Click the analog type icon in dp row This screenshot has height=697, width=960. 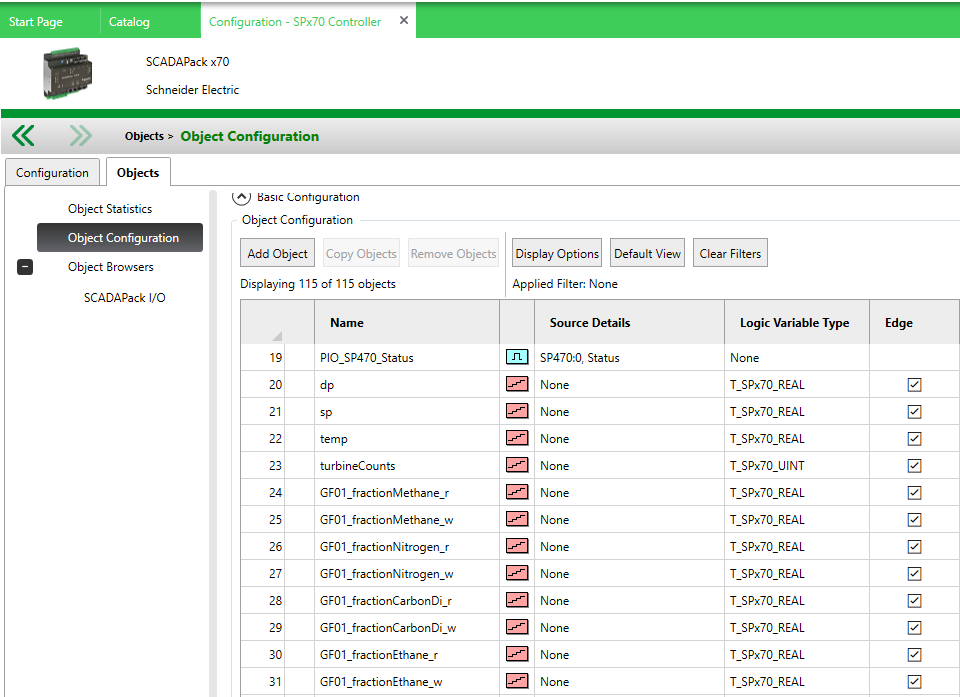pos(517,384)
